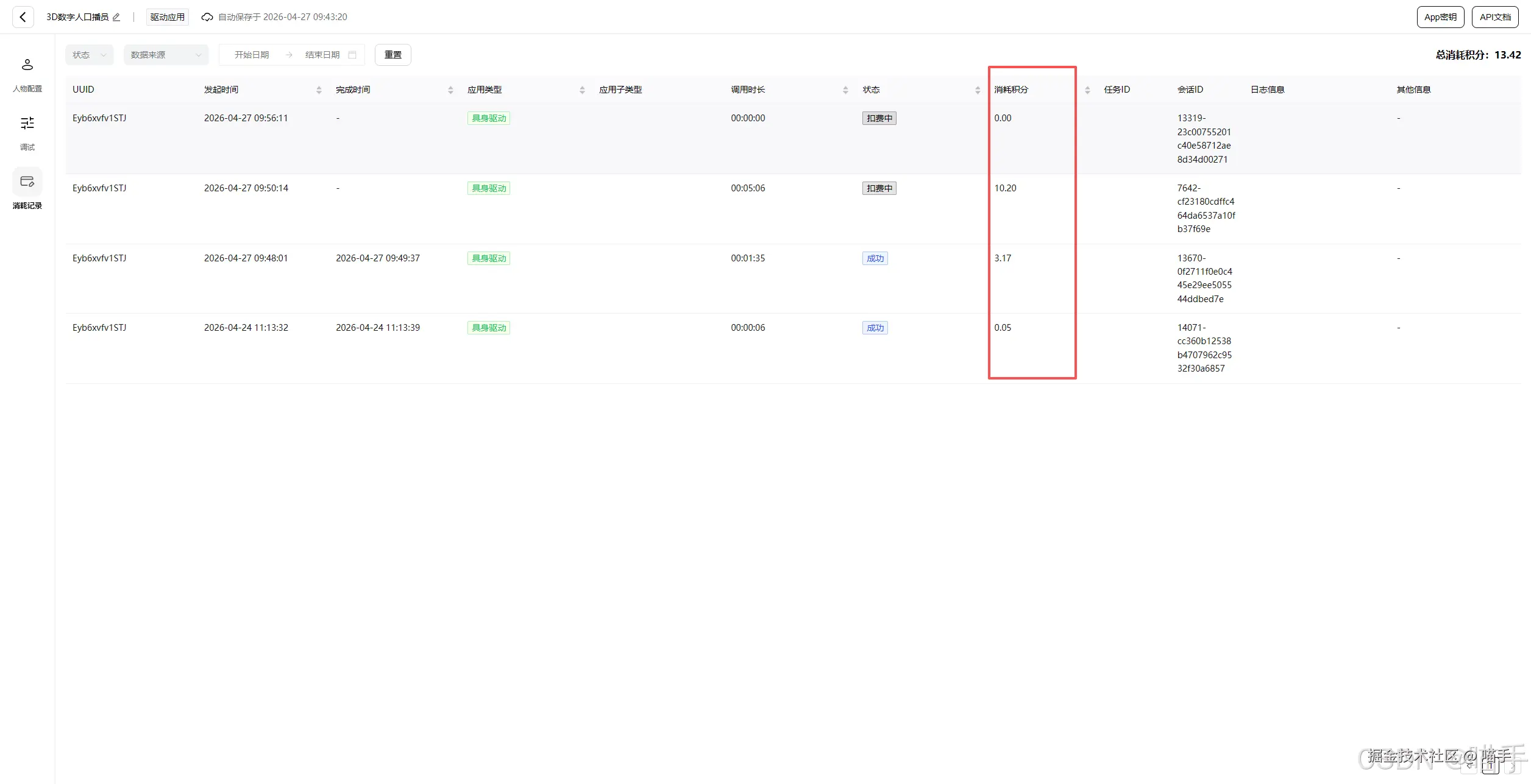
Task: Sort using 应用类型 column arrows
Action: (x=582, y=90)
